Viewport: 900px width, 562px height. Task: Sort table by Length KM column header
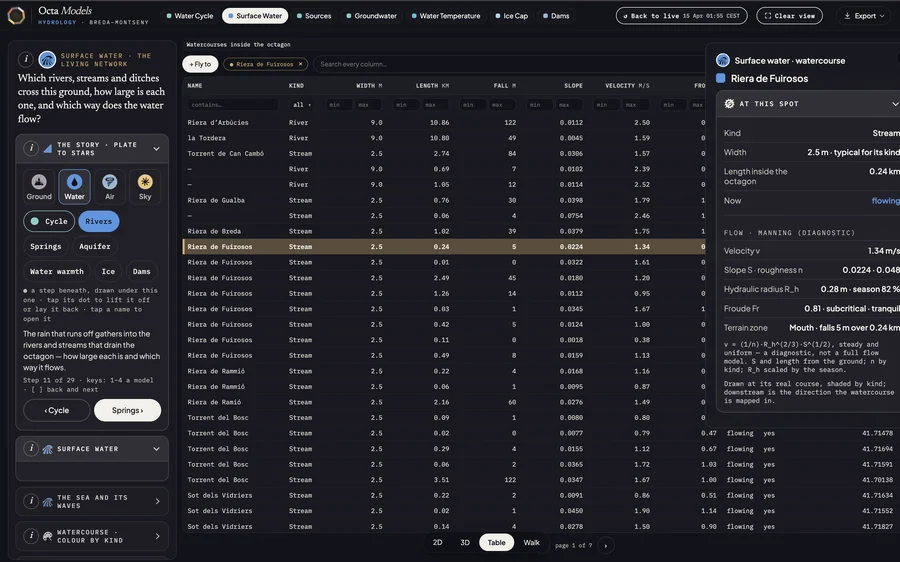tap(432, 86)
